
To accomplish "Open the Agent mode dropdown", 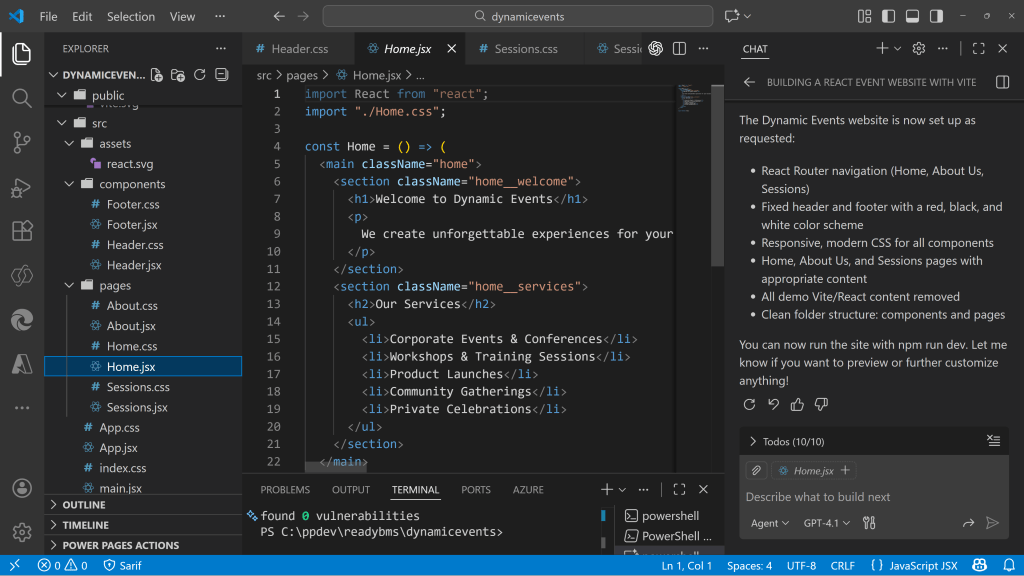I will [x=770, y=523].
